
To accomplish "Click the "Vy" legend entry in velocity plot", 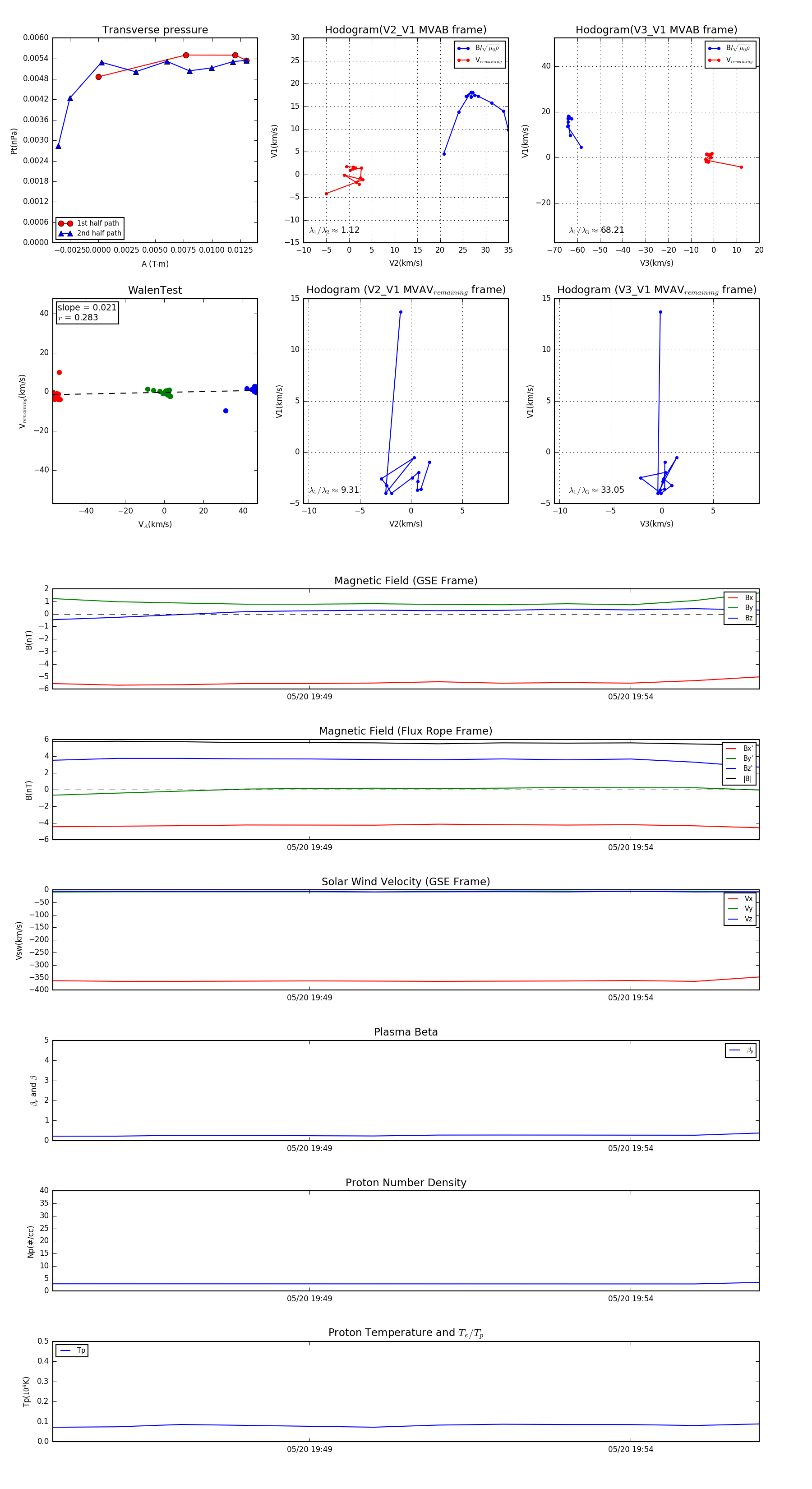I will click(x=740, y=909).
